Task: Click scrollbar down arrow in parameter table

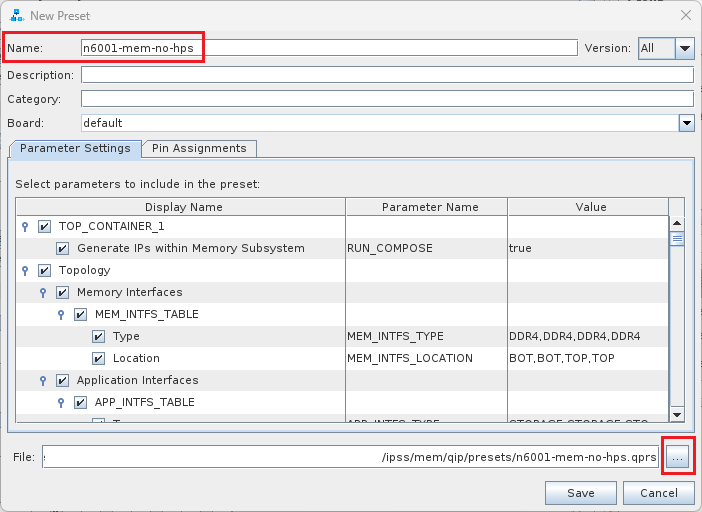Action: pyautogui.click(x=677, y=414)
